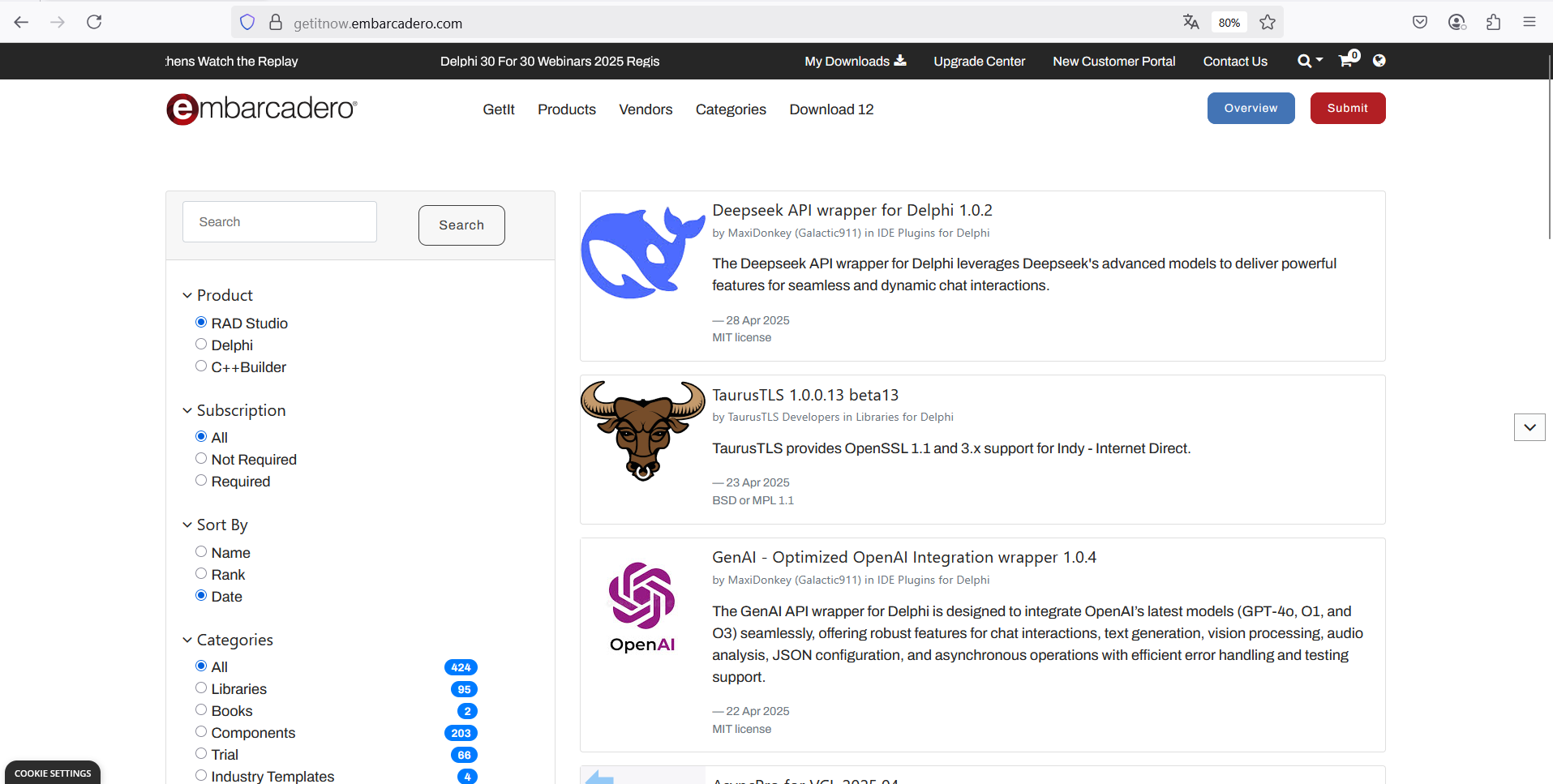Viewport: 1553px width, 784px height.
Task: Click the globe language icon
Action: click(1379, 61)
